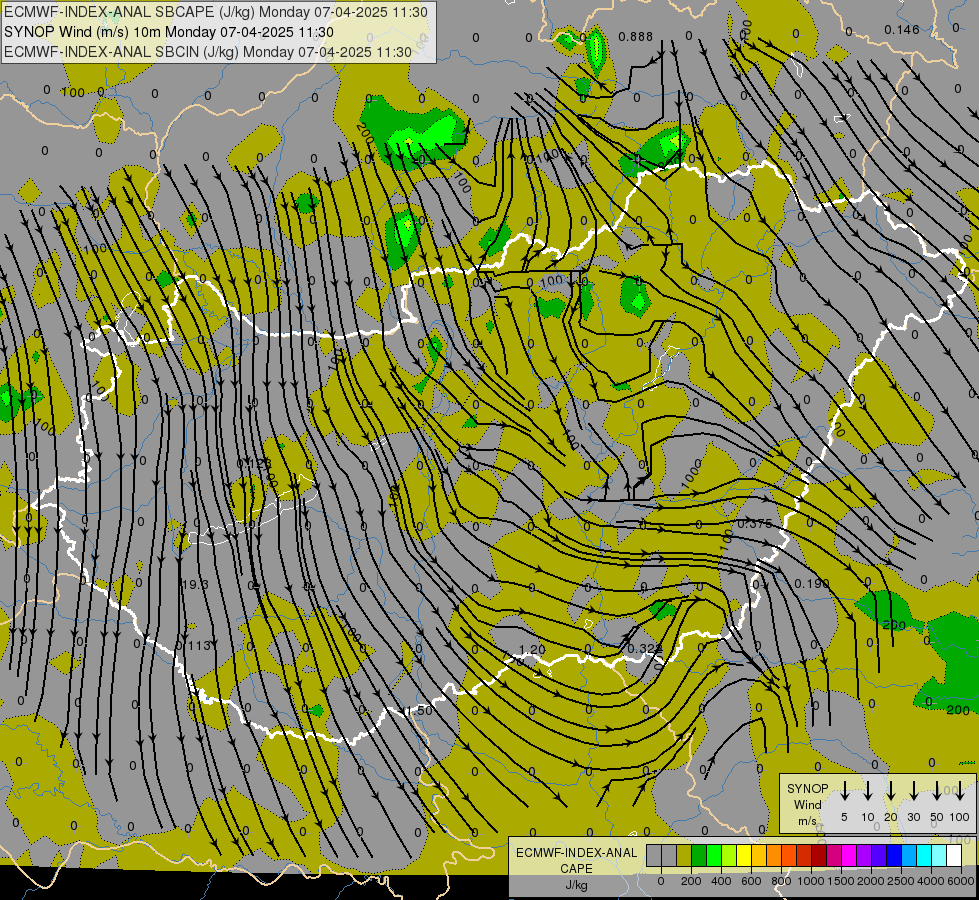Click the 0.888 value on the map

point(636,37)
